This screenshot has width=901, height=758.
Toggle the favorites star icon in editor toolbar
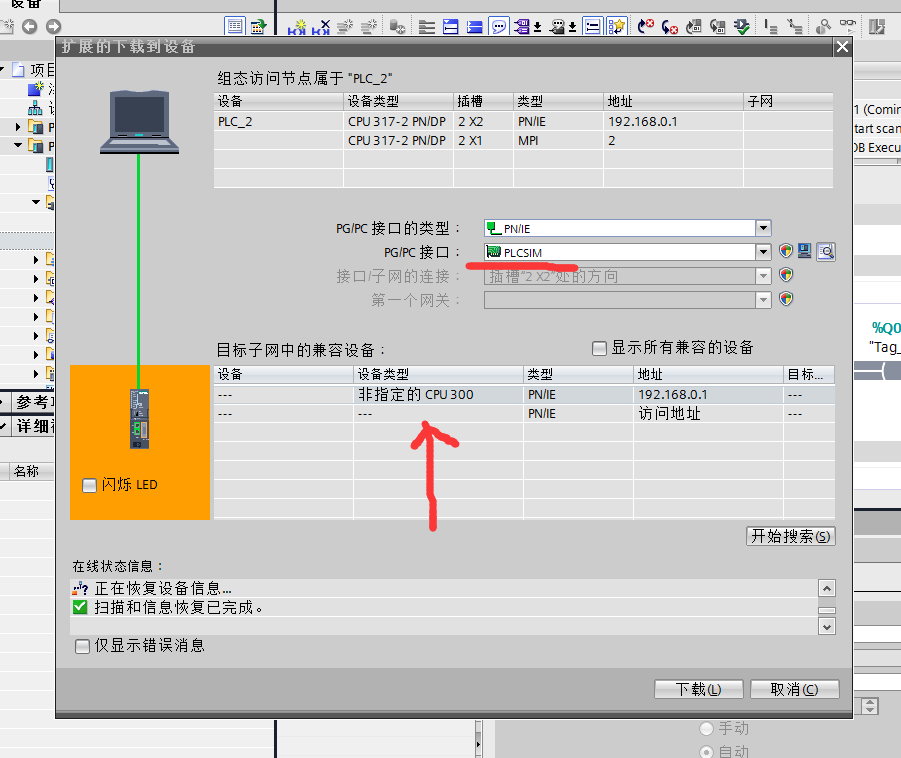coord(616,26)
